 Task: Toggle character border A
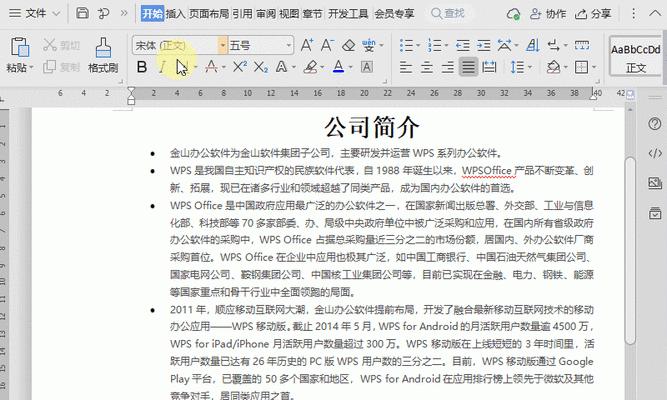tap(367, 67)
